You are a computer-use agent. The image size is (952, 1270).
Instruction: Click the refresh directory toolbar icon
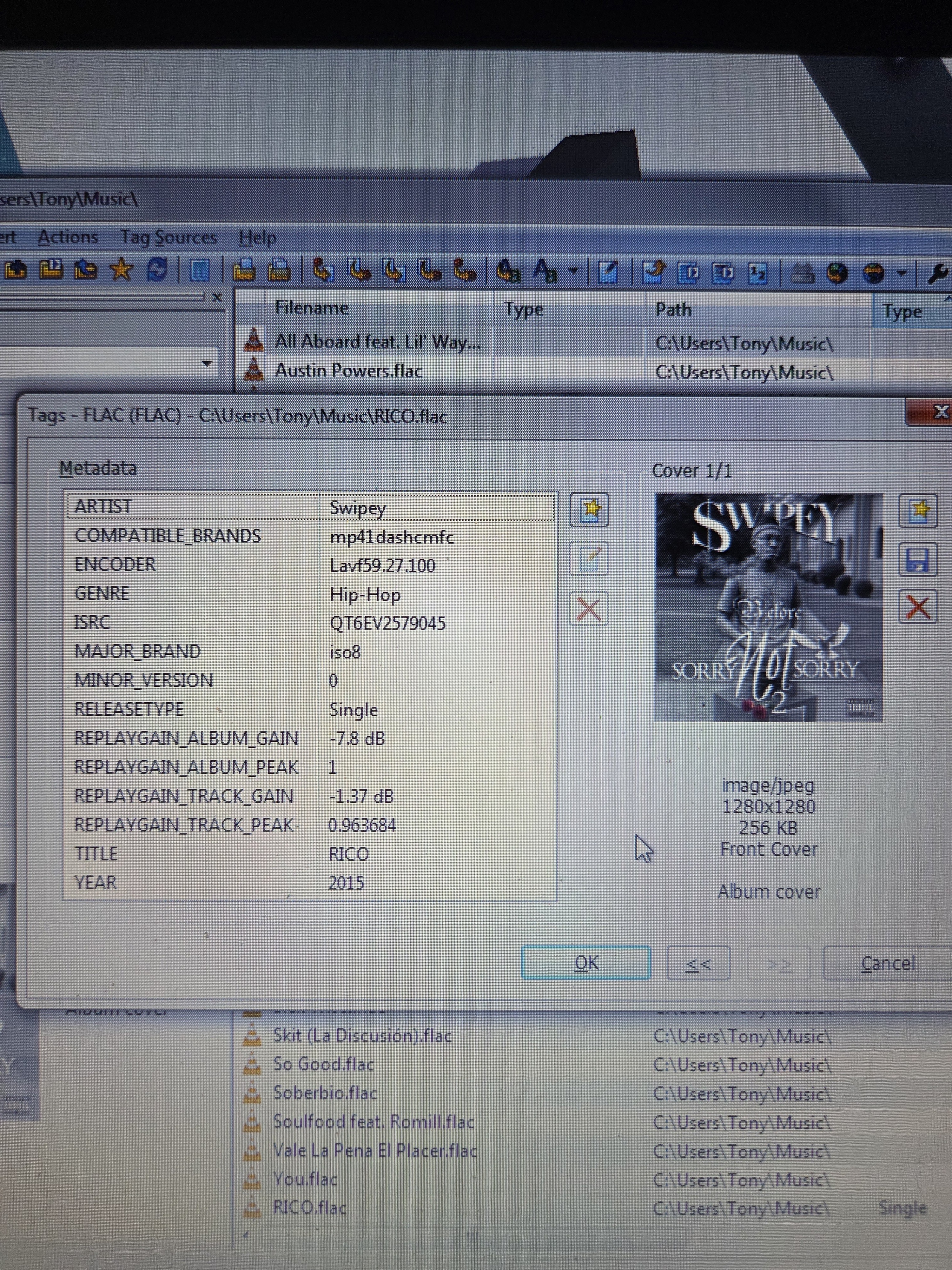point(157,269)
